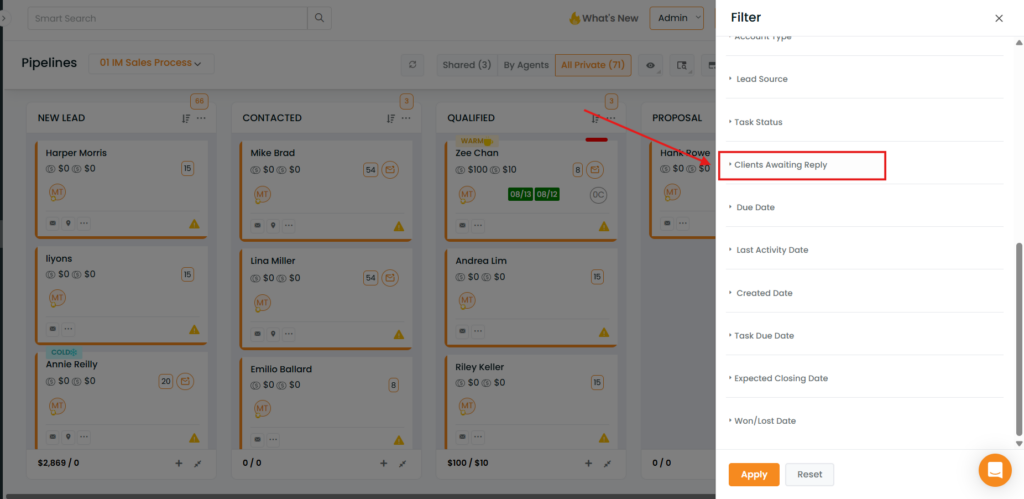Switch to By Agents tab
Image resolution: width=1024 pixels, height=499 pixels.
[x=526, y=65]
